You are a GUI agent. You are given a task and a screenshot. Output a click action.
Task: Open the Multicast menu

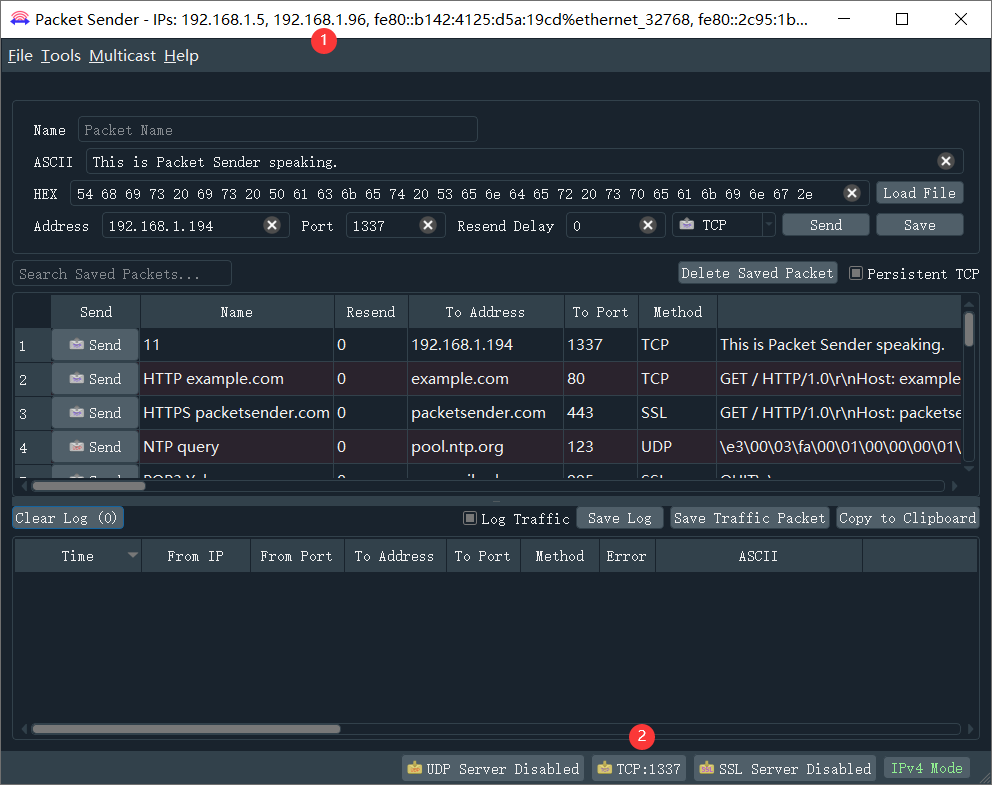pyautogui.click(x=122, y=56)
